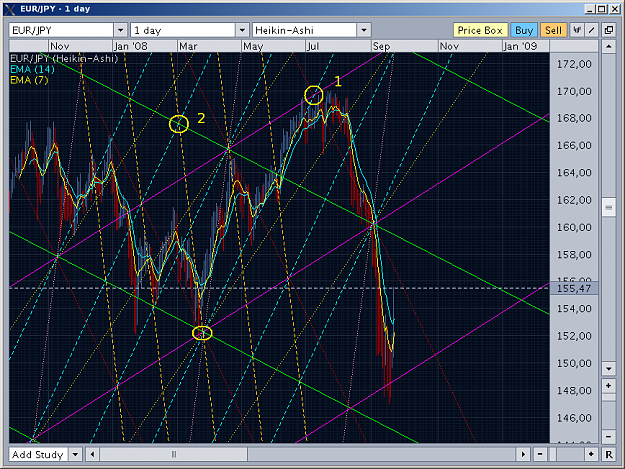Click the Buy button
The height and width of the screenshot is (469, 625).
pos(524,30)
